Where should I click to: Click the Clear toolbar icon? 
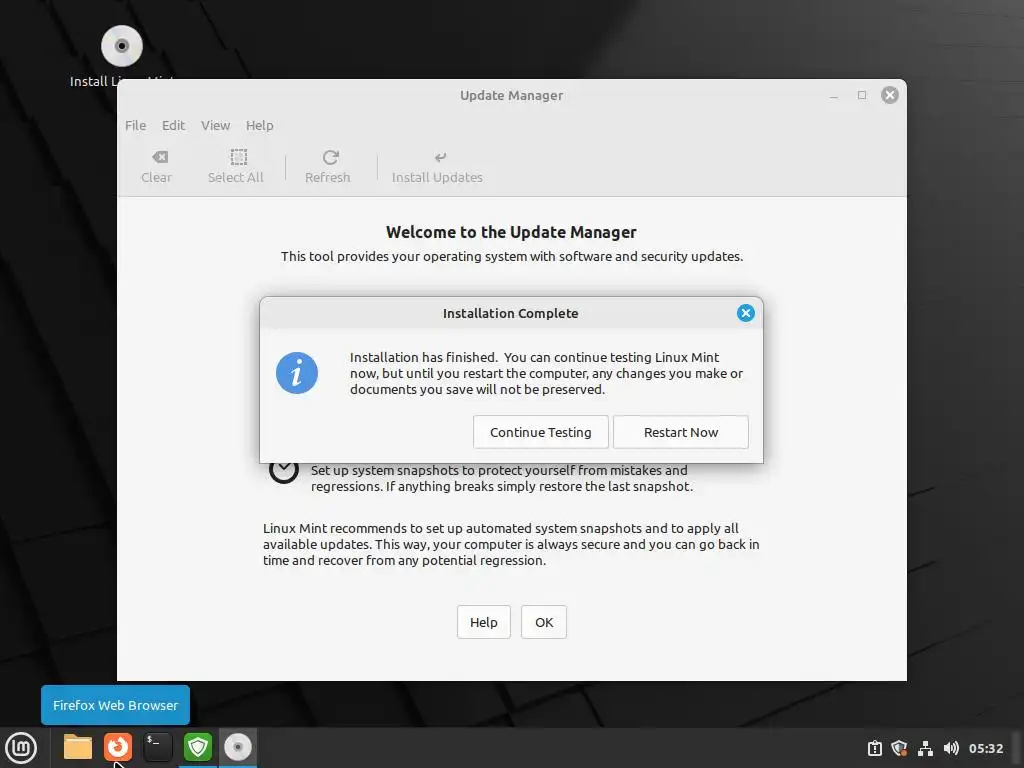[157, 167]
